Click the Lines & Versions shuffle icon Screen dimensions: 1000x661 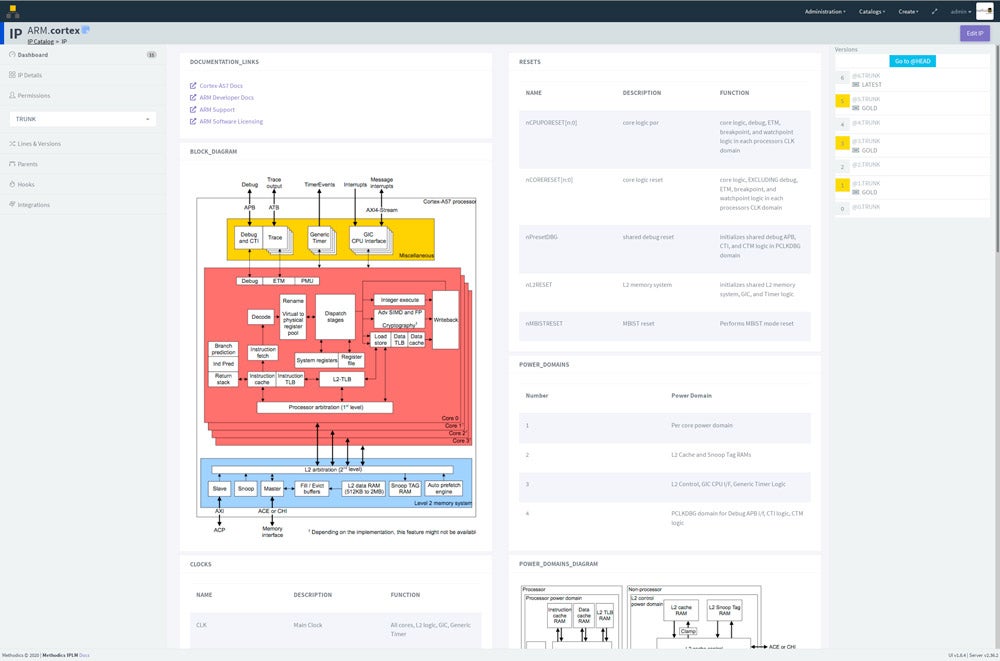point(12,144)
